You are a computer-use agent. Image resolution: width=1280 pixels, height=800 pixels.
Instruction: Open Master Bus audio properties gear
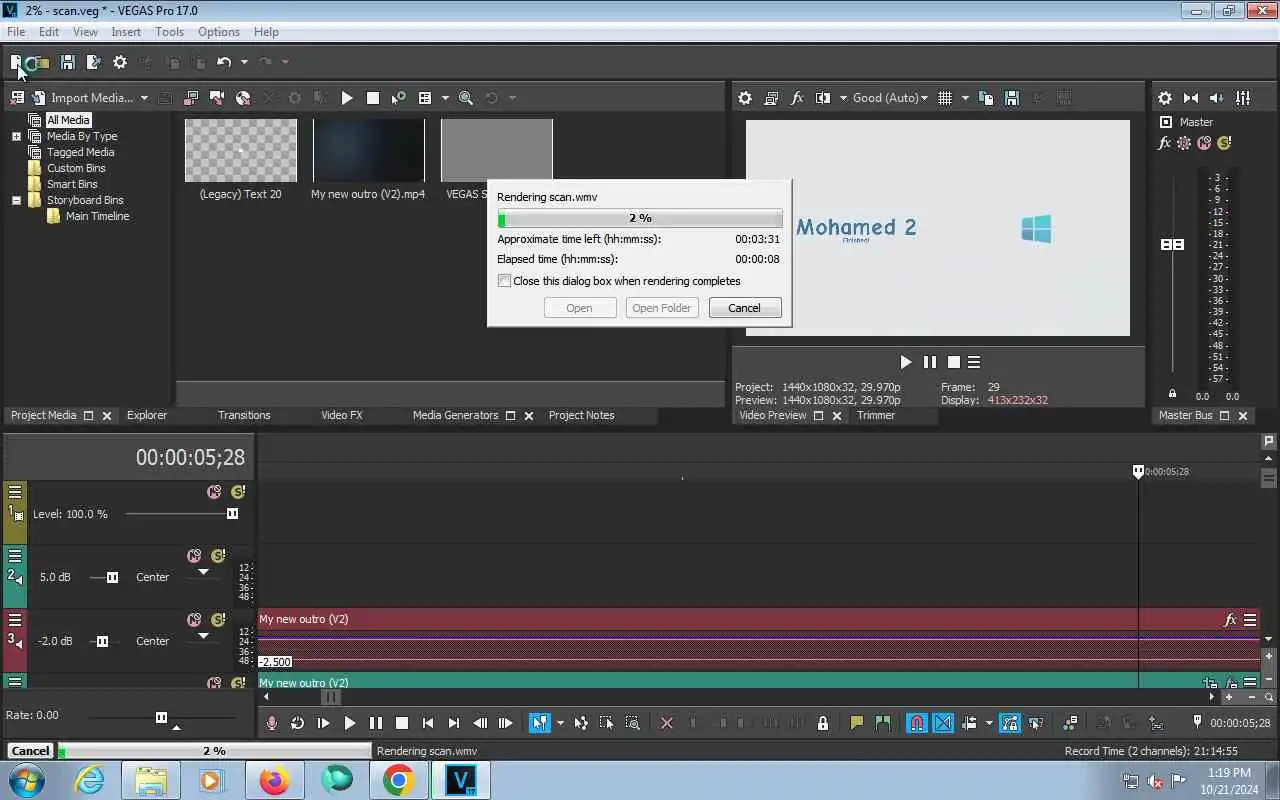1165,98
